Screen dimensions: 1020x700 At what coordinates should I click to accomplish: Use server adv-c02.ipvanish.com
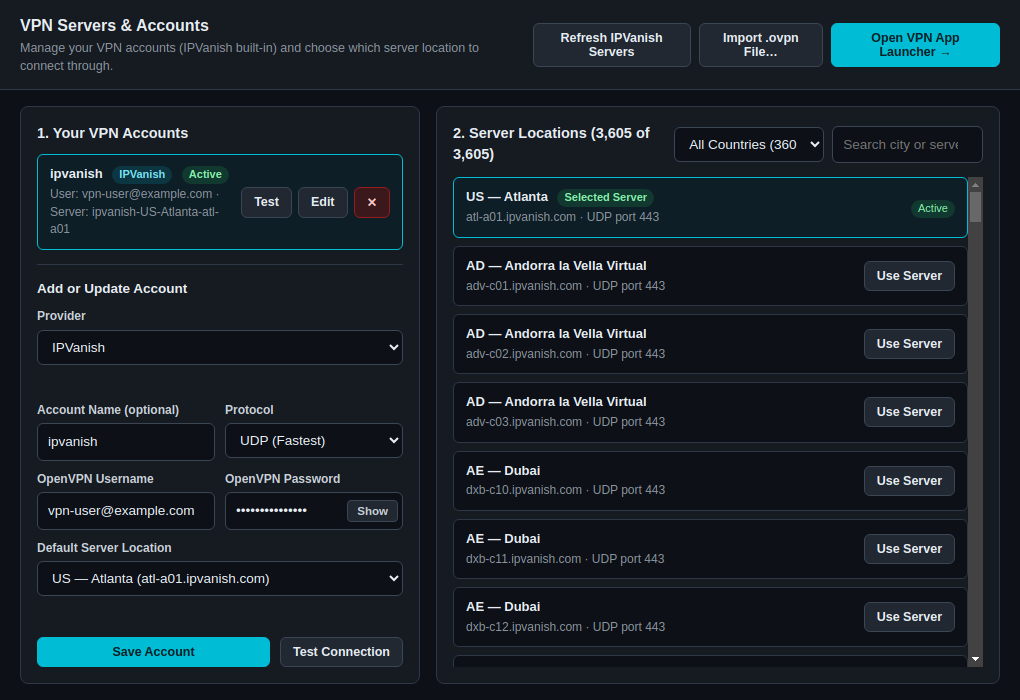909,343
